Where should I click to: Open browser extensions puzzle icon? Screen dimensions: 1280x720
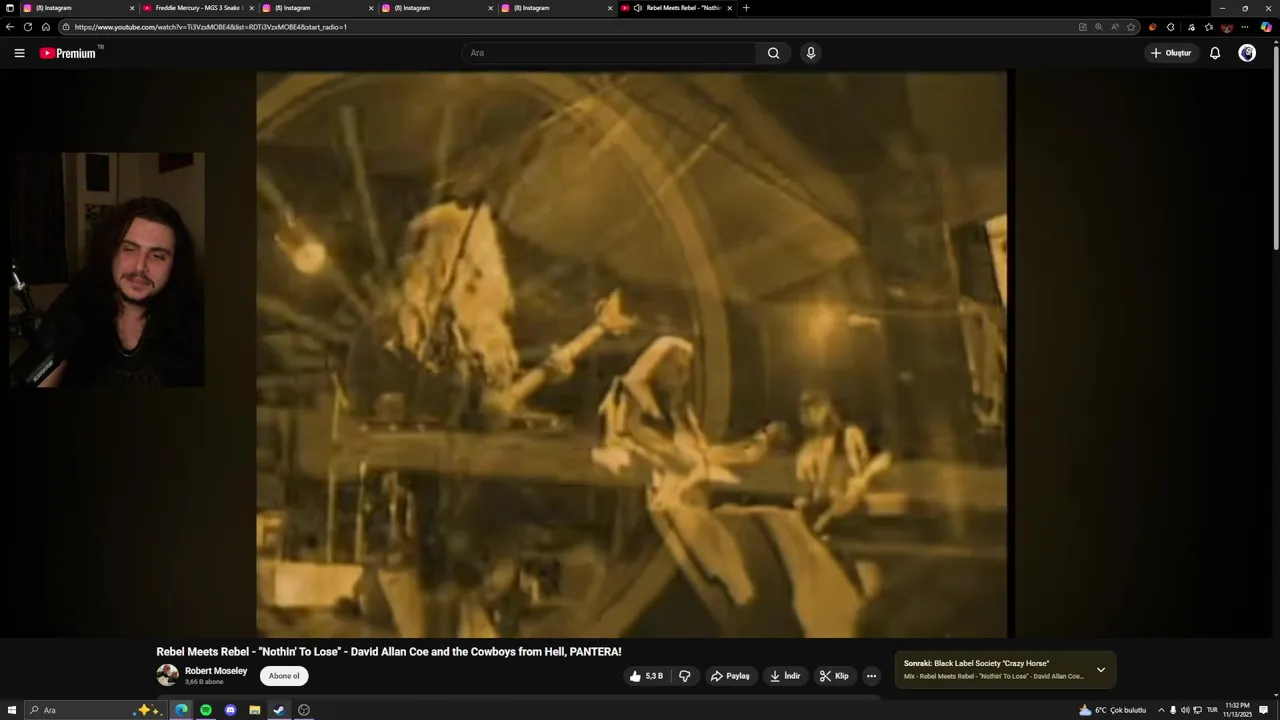click(x=1171, y=27)
